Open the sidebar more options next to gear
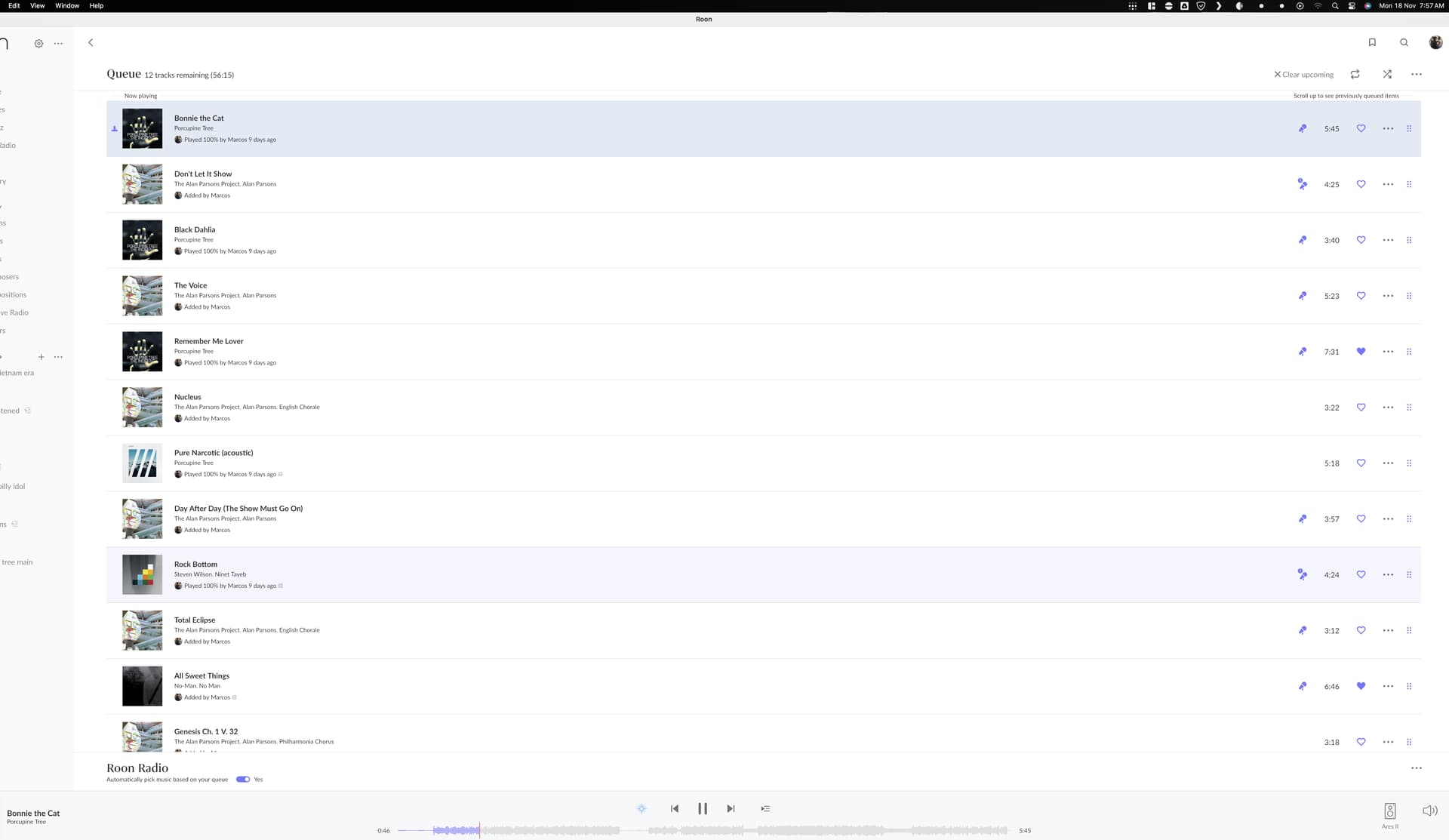This screenshot has width=1449, height=840. pos(58,43)
